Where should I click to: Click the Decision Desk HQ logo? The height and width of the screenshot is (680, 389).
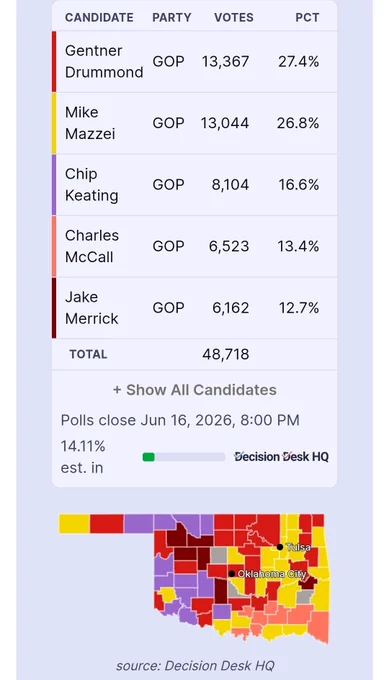point(281,457)
